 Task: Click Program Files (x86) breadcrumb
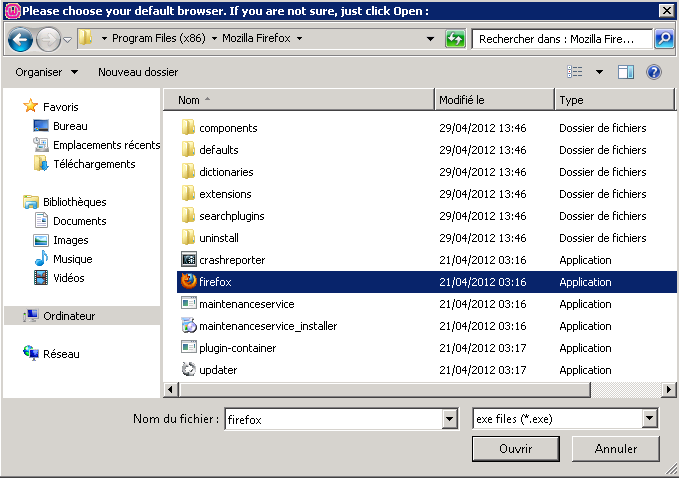point(158,39)
